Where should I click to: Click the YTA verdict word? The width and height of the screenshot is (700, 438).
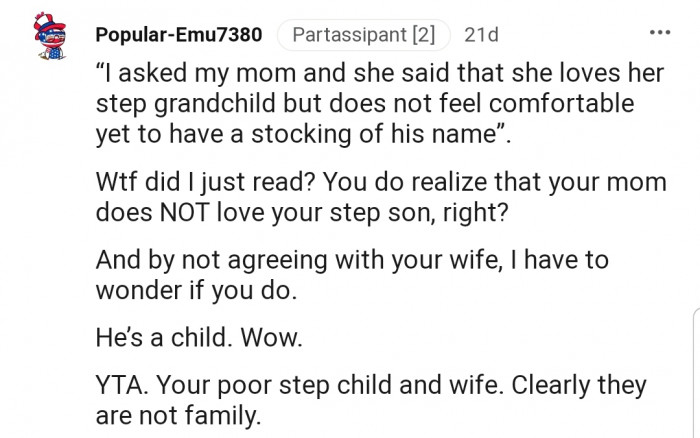120,386
